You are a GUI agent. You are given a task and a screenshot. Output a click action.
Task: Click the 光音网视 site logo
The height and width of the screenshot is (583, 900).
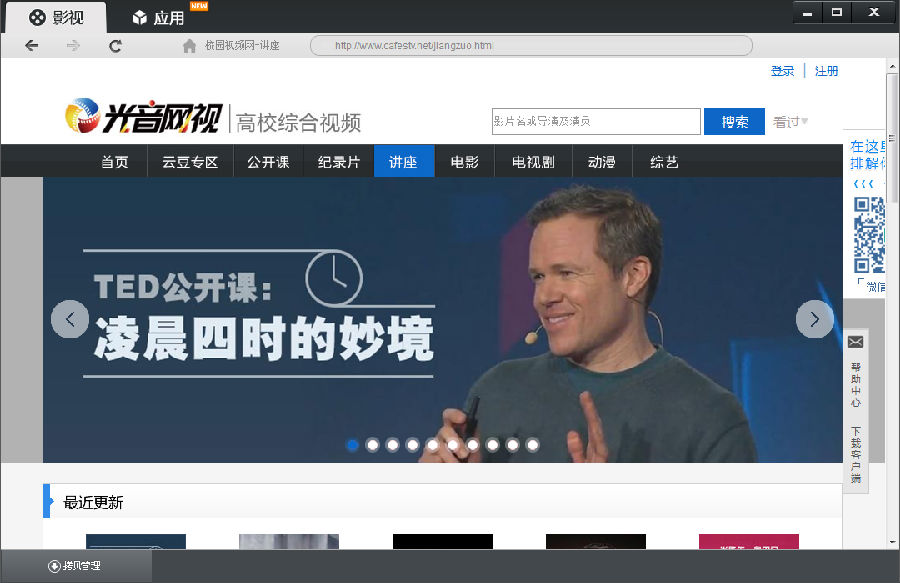(143, 116)
